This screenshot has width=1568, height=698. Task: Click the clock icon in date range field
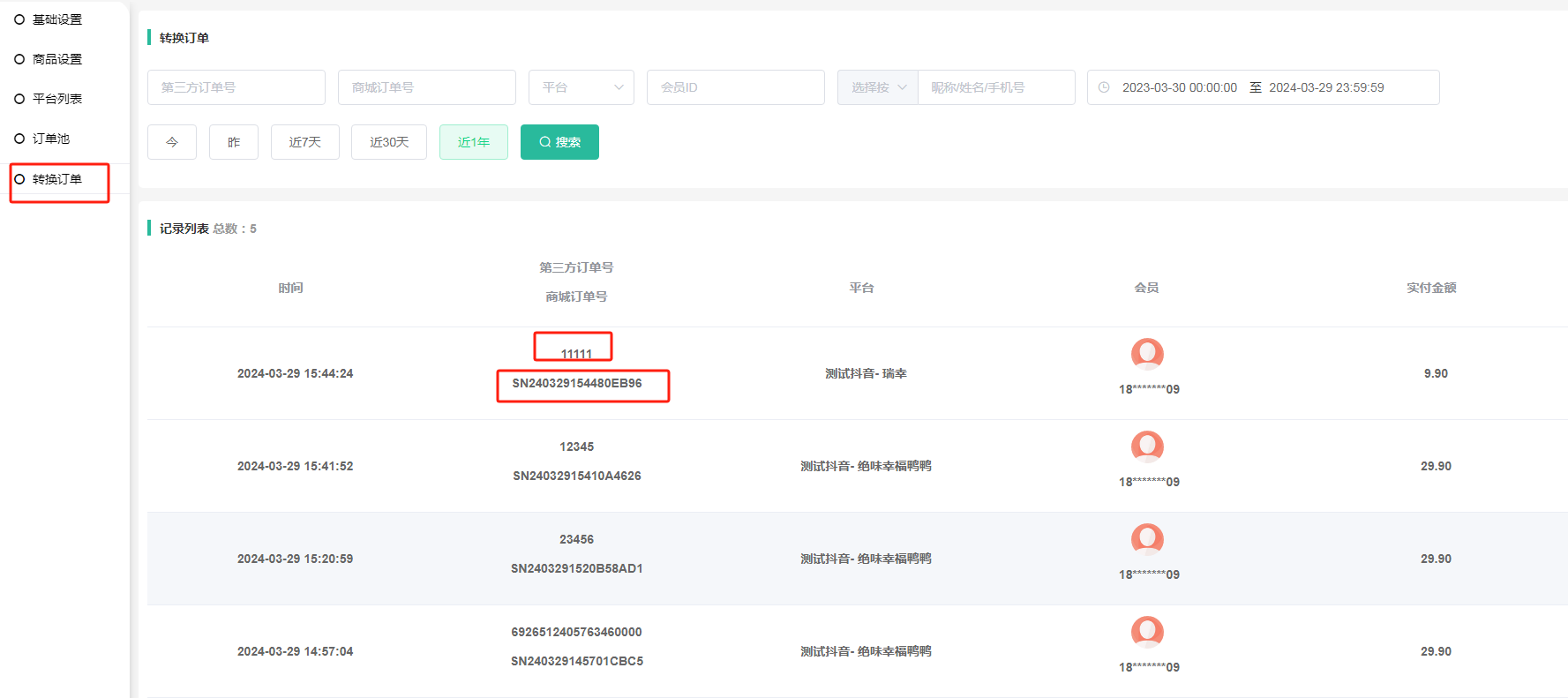pyautogui.click(x=1103, y=87)
